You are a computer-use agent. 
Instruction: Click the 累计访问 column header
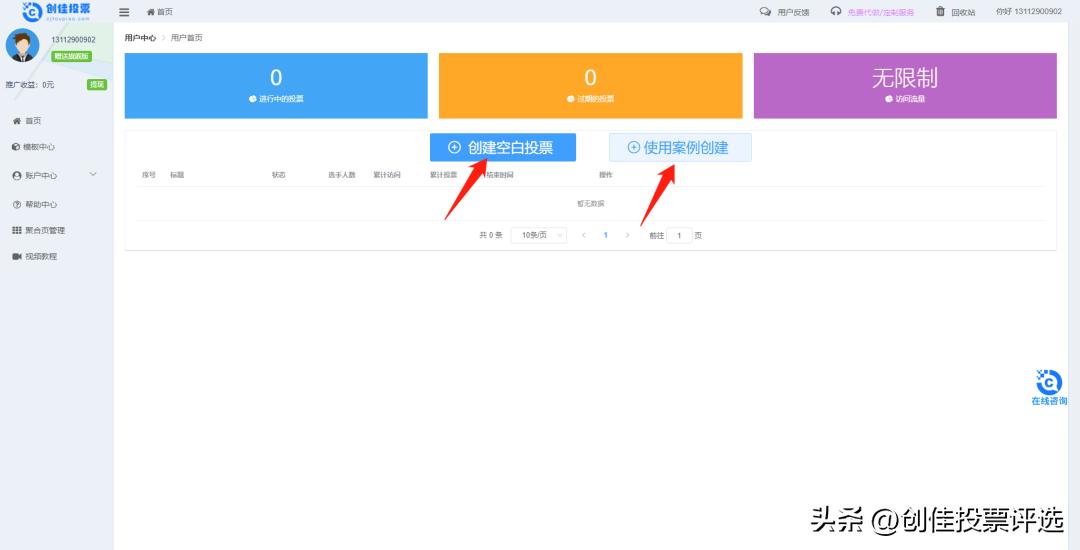(387, 175)
